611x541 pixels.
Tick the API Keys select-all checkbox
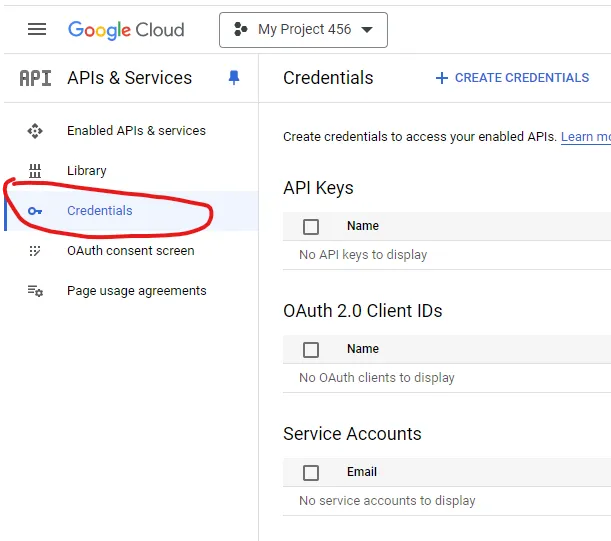[311, 226]
